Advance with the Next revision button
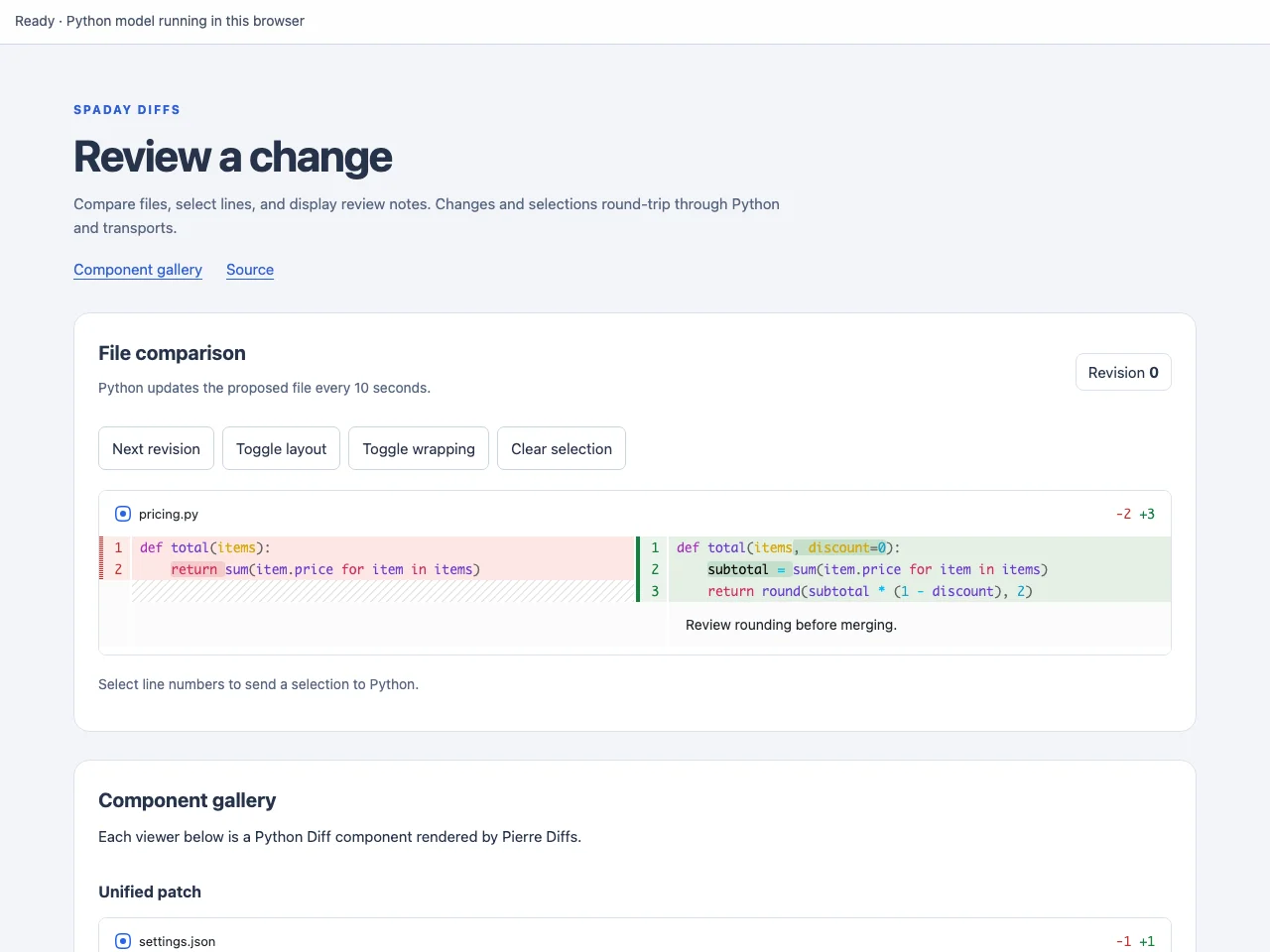1270x952 pixels. pyautogui.click(x=156, y=448)
